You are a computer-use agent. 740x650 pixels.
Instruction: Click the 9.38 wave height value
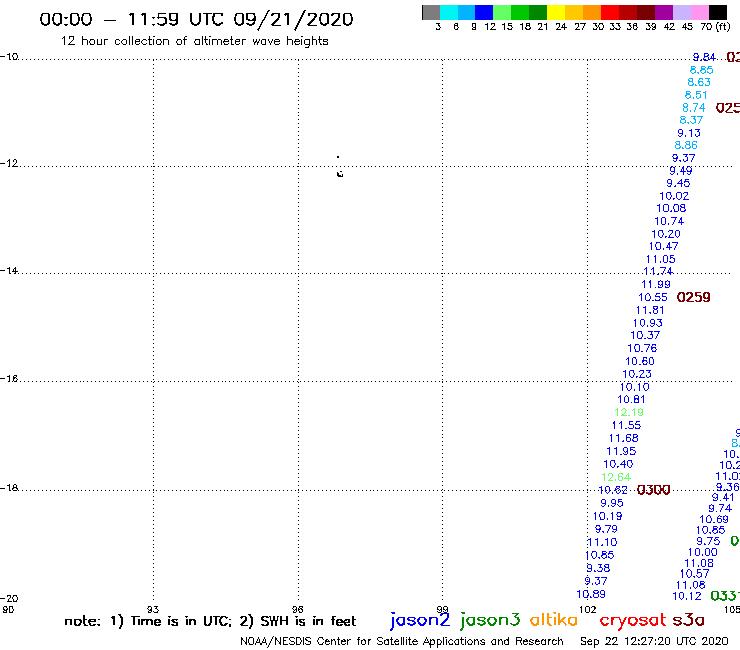[598, 568]
